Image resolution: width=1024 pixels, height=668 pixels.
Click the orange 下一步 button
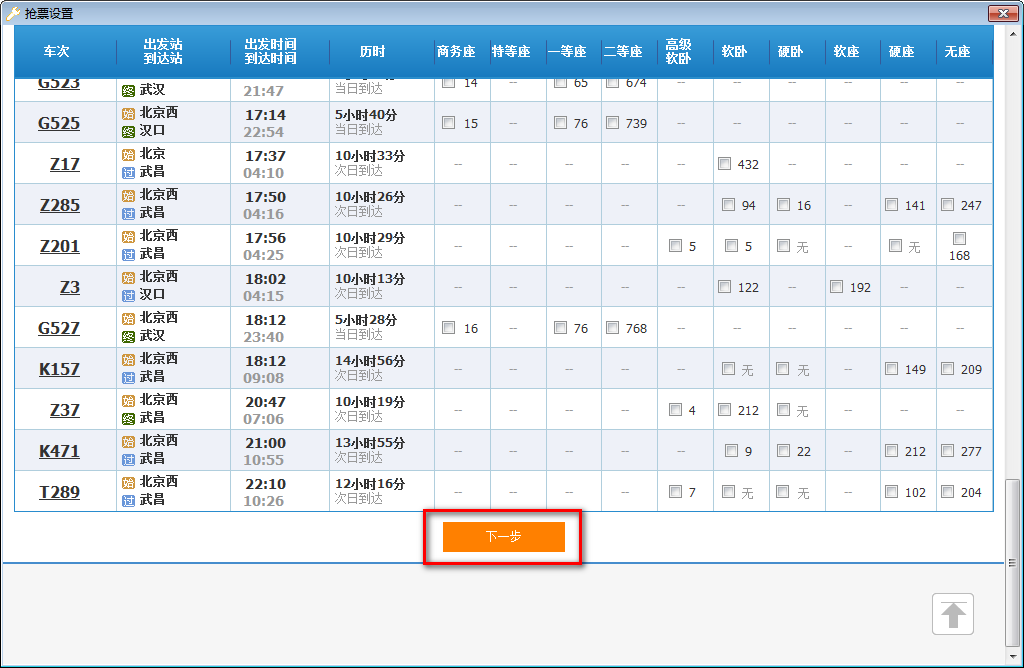pyautogui.click(x=504, y=537)
